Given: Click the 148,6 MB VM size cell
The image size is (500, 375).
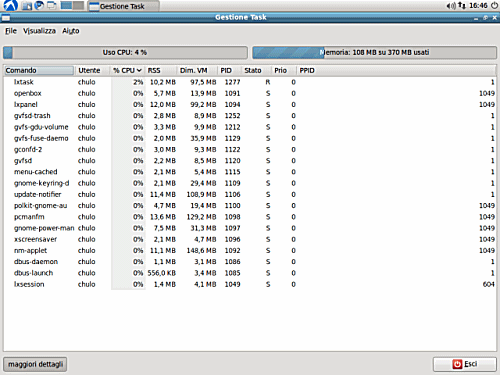Looking at the screenshot, I should (x=201, y=251).
